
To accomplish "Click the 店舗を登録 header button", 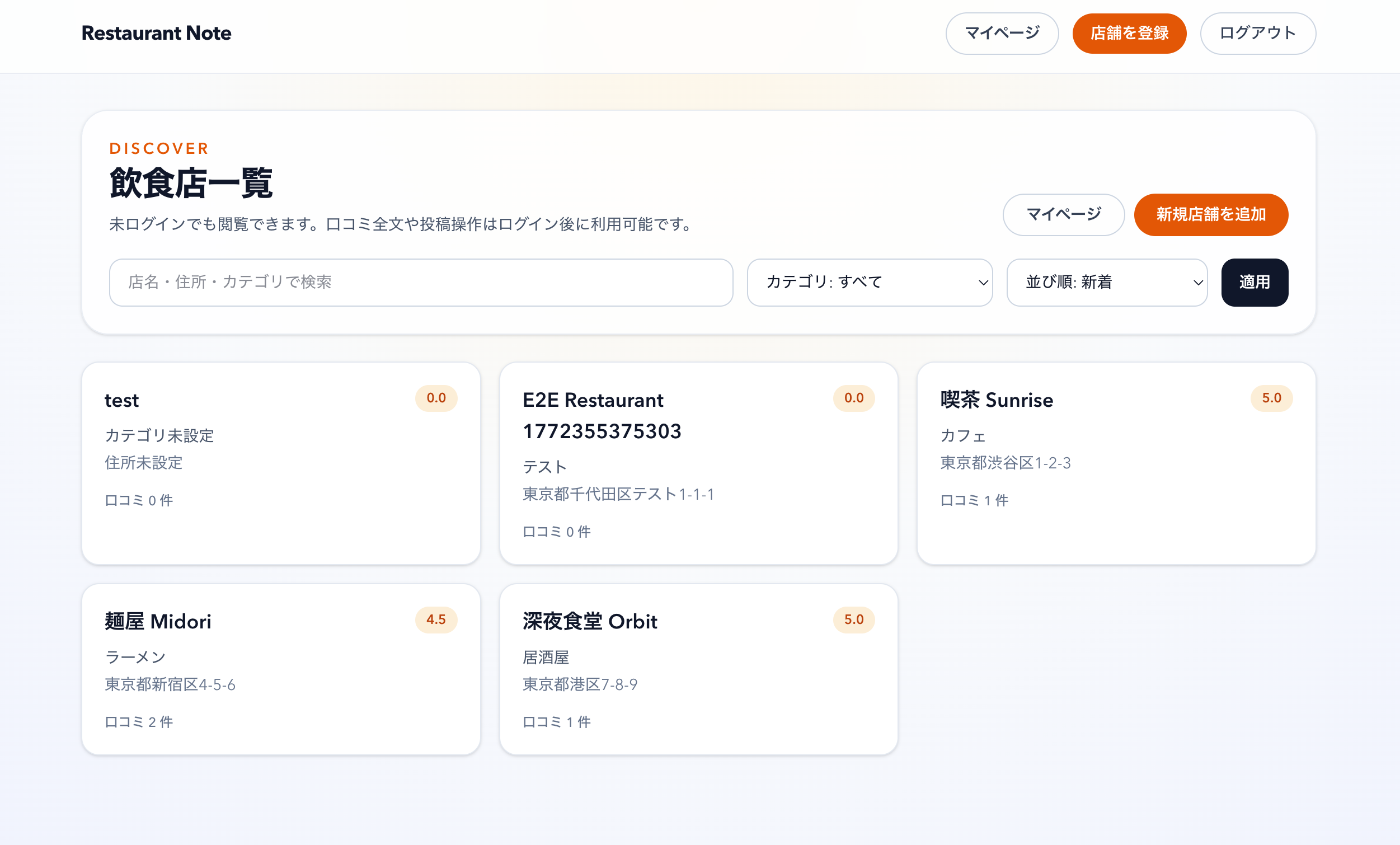I will pyautogui.click(x=1129, y=34).
